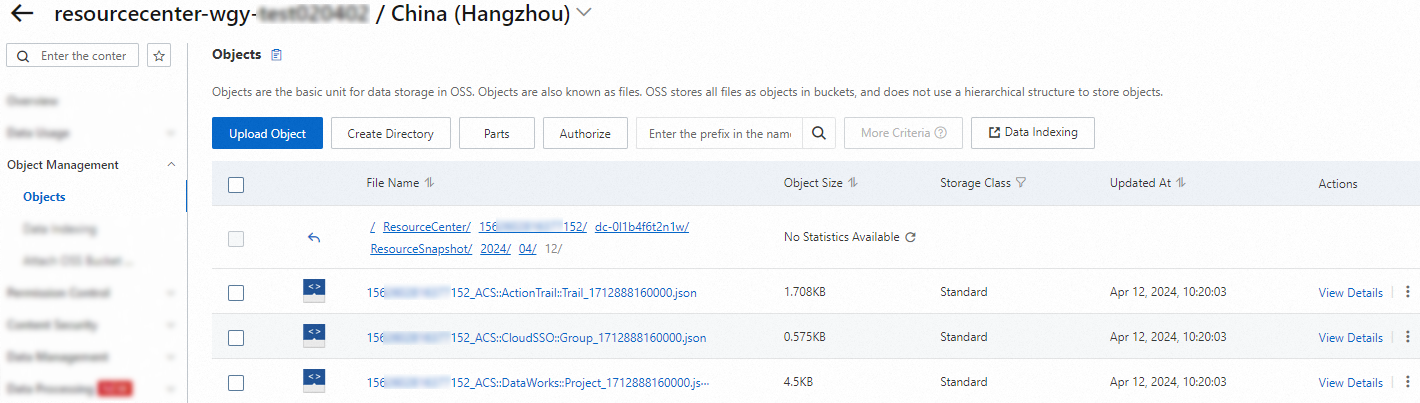This screenshot has width=1420, height=403.
Task: Open ResourceCenter/ breadcrumb link
Action: pyautogui.click(x=427, y=227)
